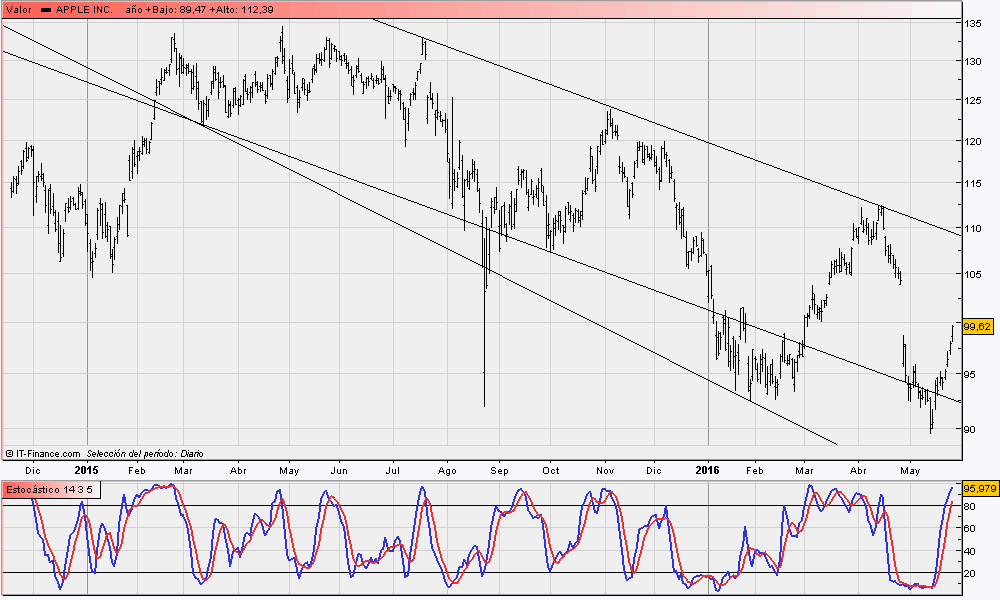Click the 2015 year marker on time axis
Screen dimensions: 1000x600
click(x=87, y=469)
